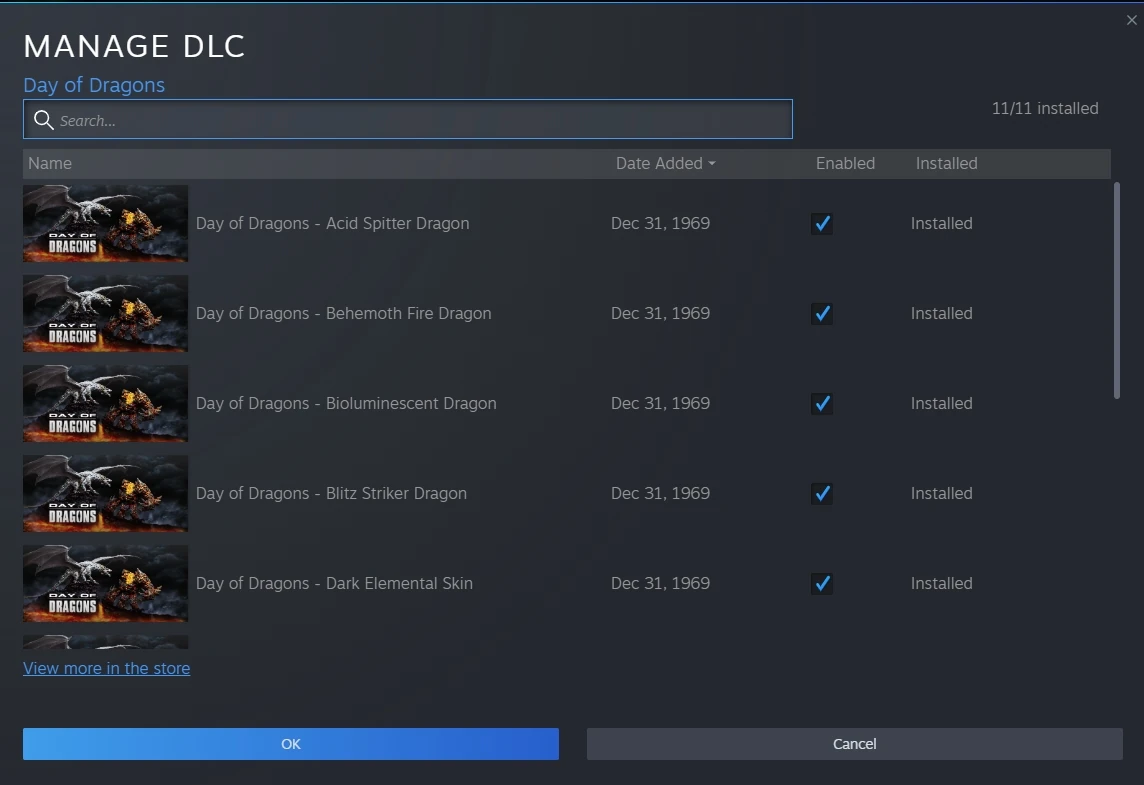The width and height of the screenshot is (1144, 785).
Task: Click Installed status for Acid Spitter Dragon
Action: tap(941, 223)
